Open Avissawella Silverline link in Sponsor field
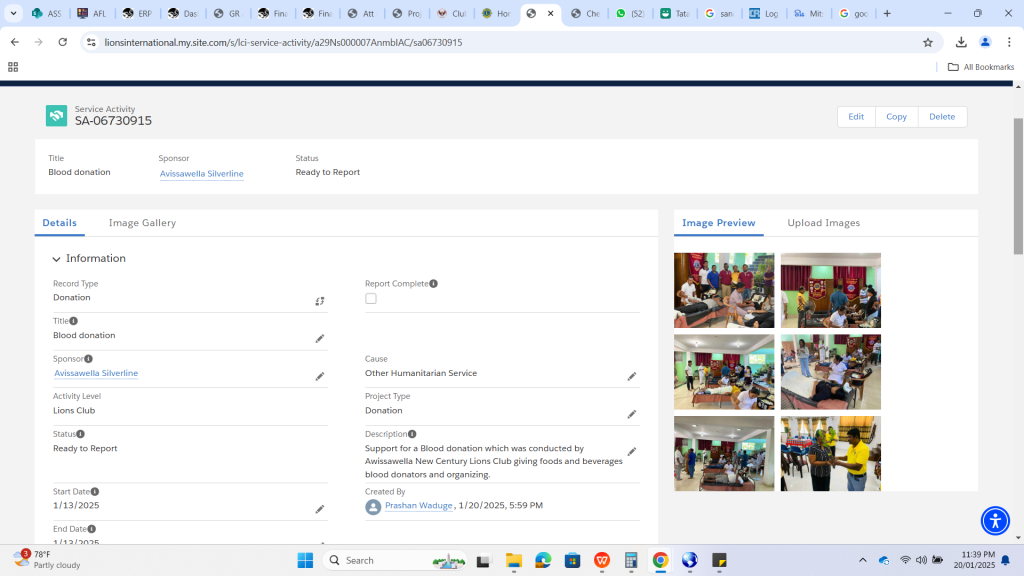 (x=96, y=373)
